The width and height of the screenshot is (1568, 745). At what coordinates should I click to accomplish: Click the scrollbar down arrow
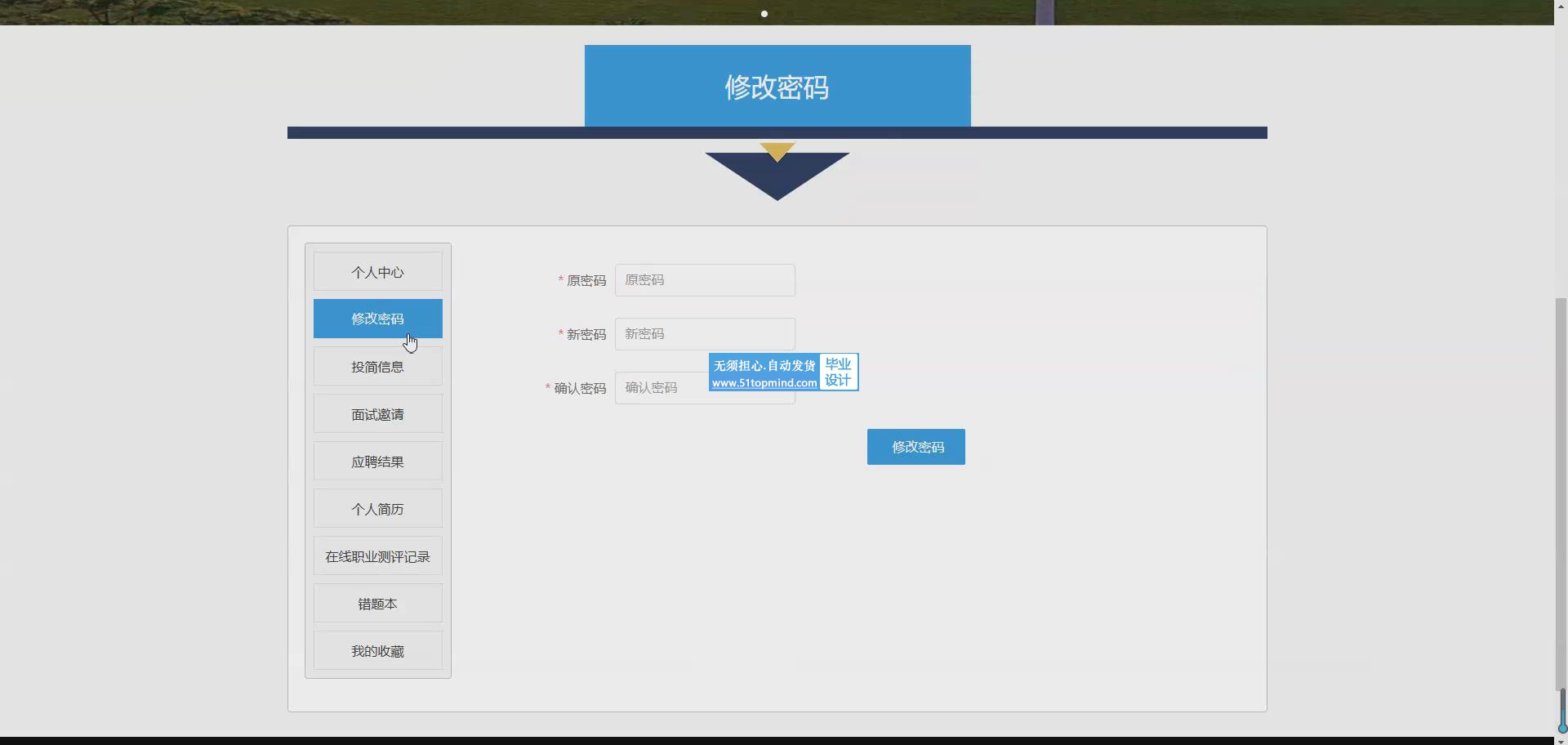tap(1561, 741)
